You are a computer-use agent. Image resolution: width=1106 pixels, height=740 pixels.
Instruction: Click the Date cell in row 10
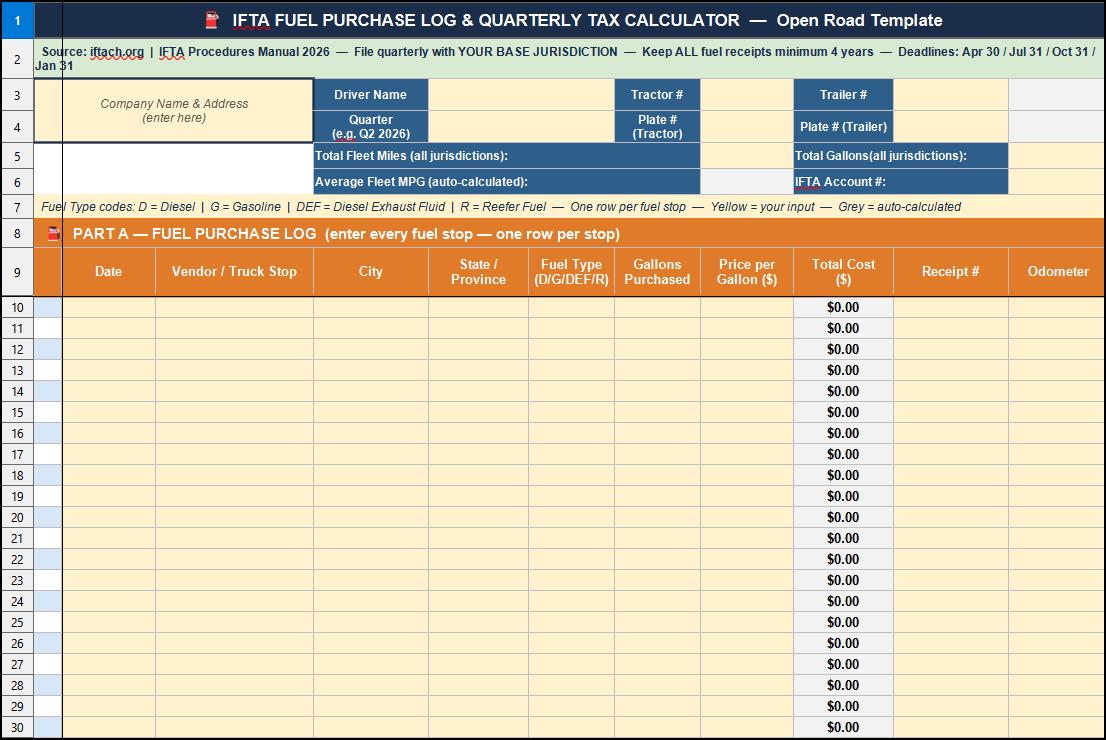coord(109,308)
